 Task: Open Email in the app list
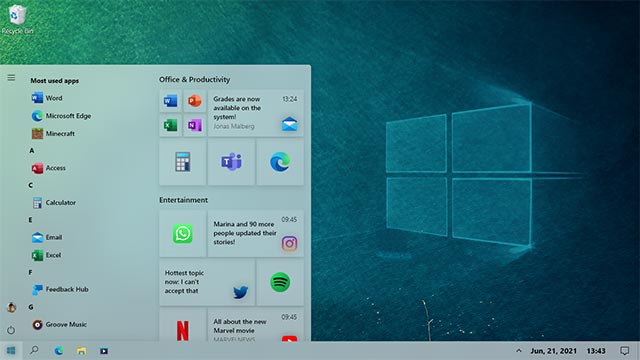point(47,237)
